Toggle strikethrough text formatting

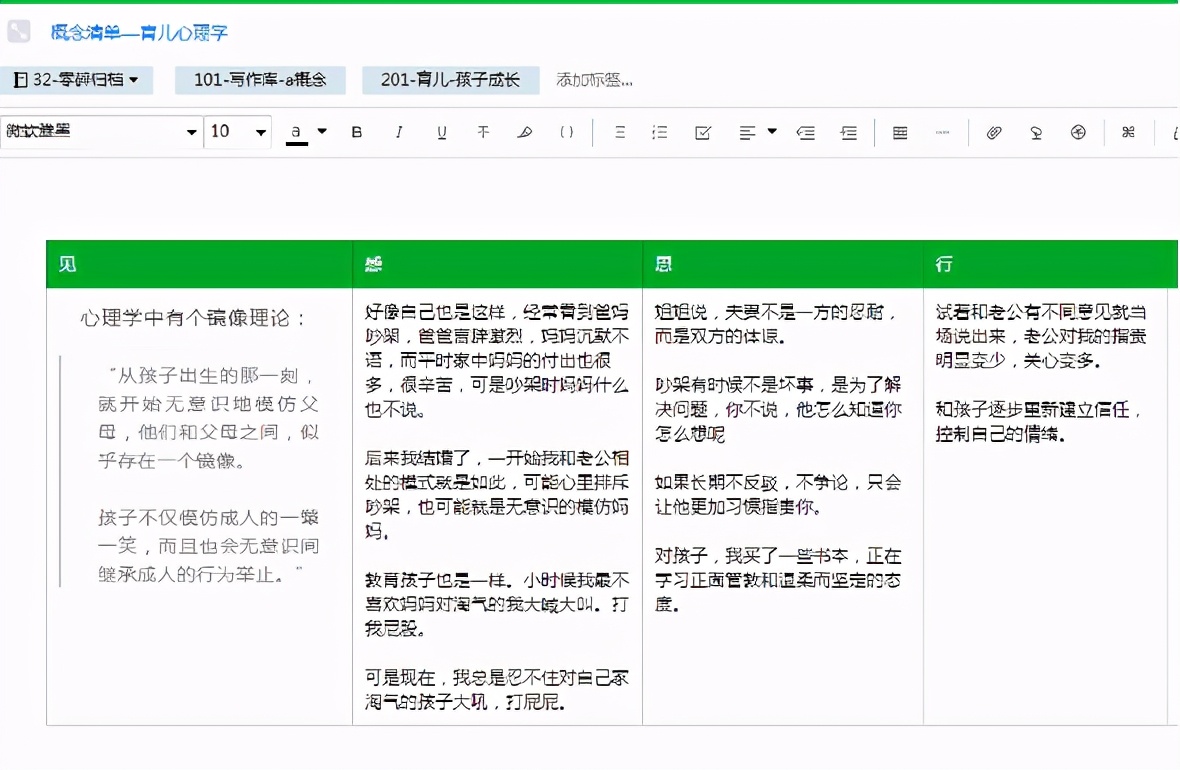click(483, 132)
